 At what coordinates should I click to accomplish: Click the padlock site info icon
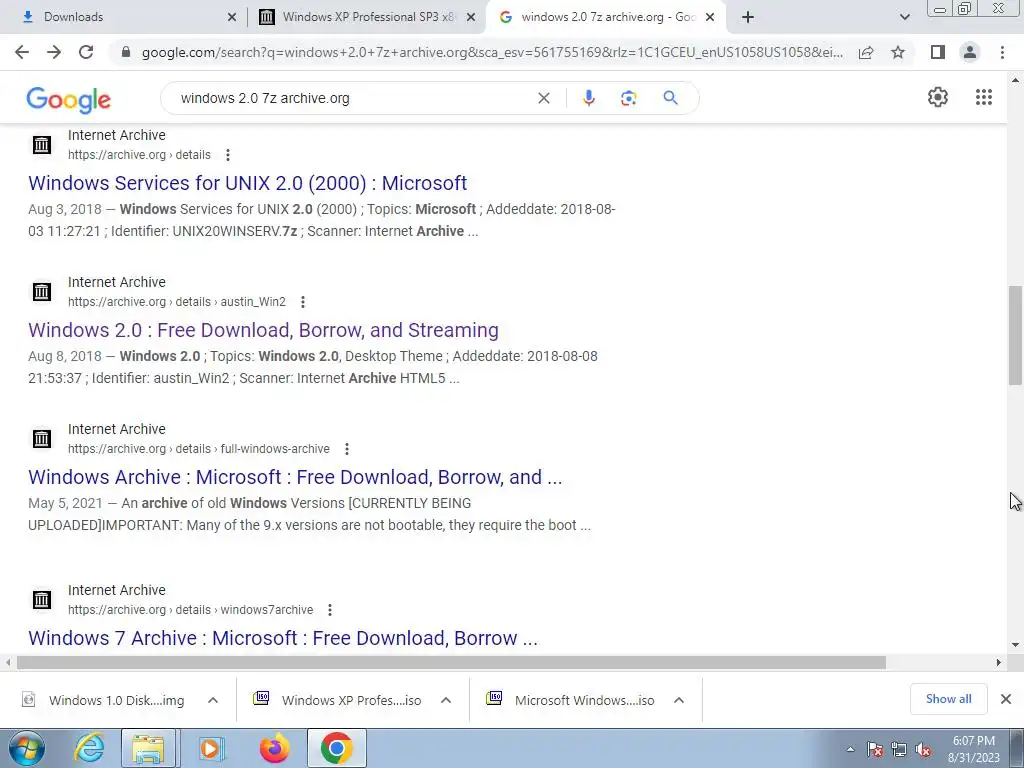(126, 52)
